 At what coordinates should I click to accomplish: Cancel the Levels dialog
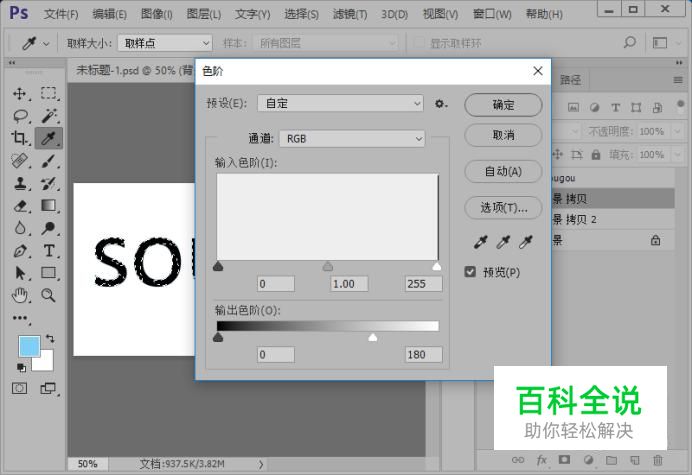[503, 135]
